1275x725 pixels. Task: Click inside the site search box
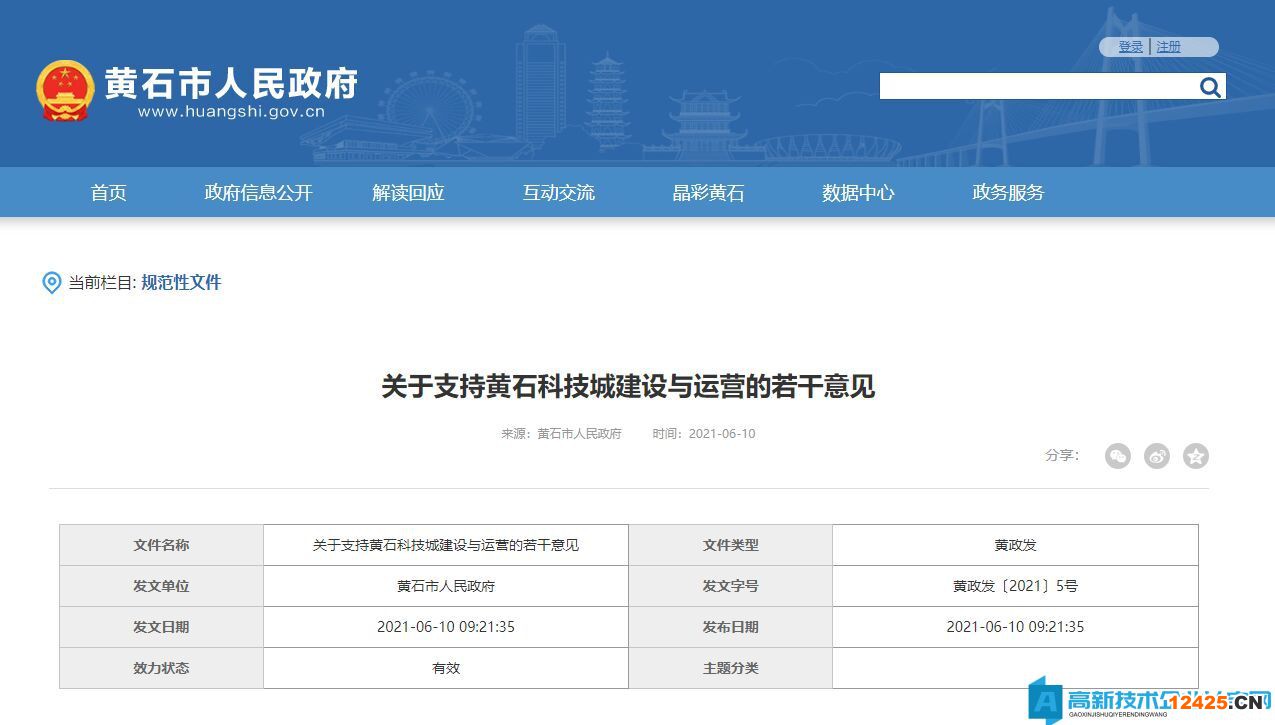click(1037, 87)
